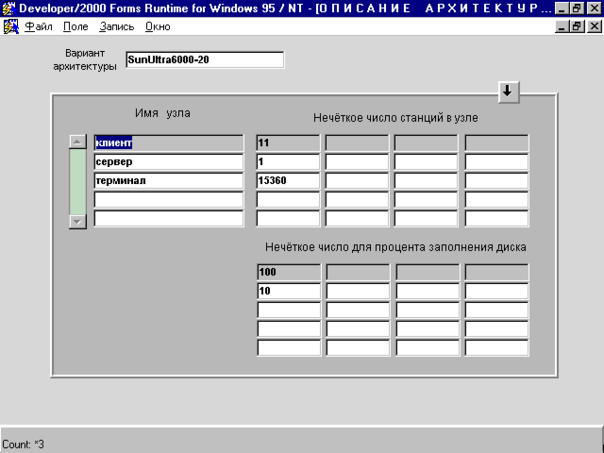Click the disk fill percent heading label
This screenshot has height=453, width=604.
[x=396, y=247]
